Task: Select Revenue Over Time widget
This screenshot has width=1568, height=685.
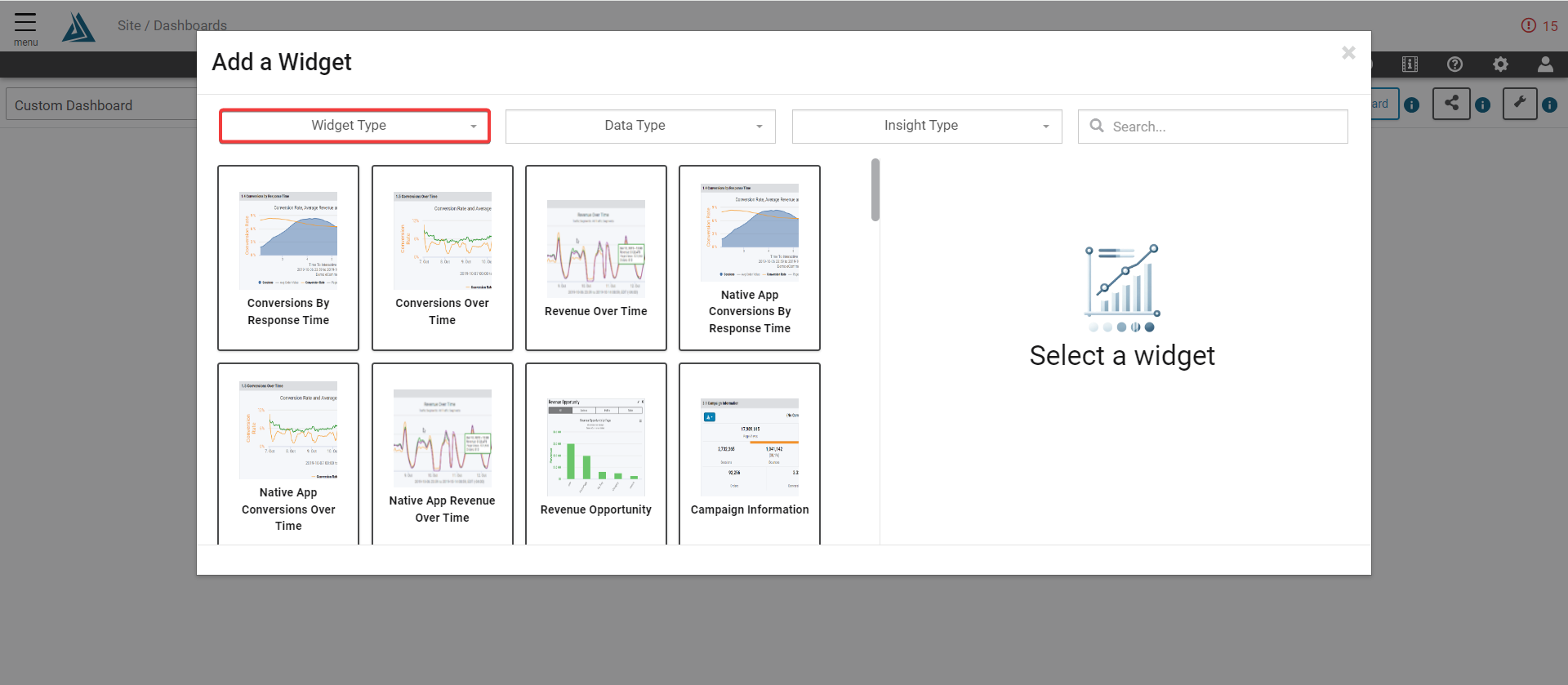Action: click(x=596, y=258)
